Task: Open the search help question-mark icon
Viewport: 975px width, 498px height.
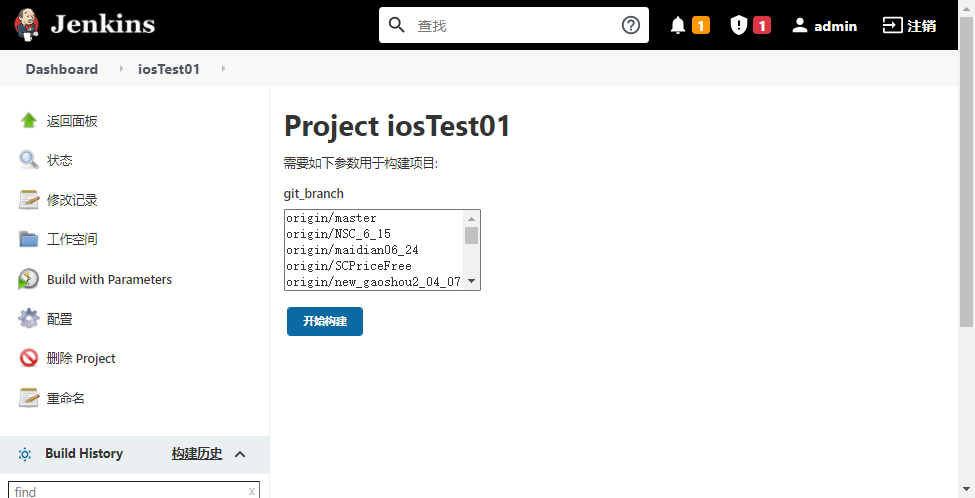Action: pyautogui.click(x=631, y=25)
